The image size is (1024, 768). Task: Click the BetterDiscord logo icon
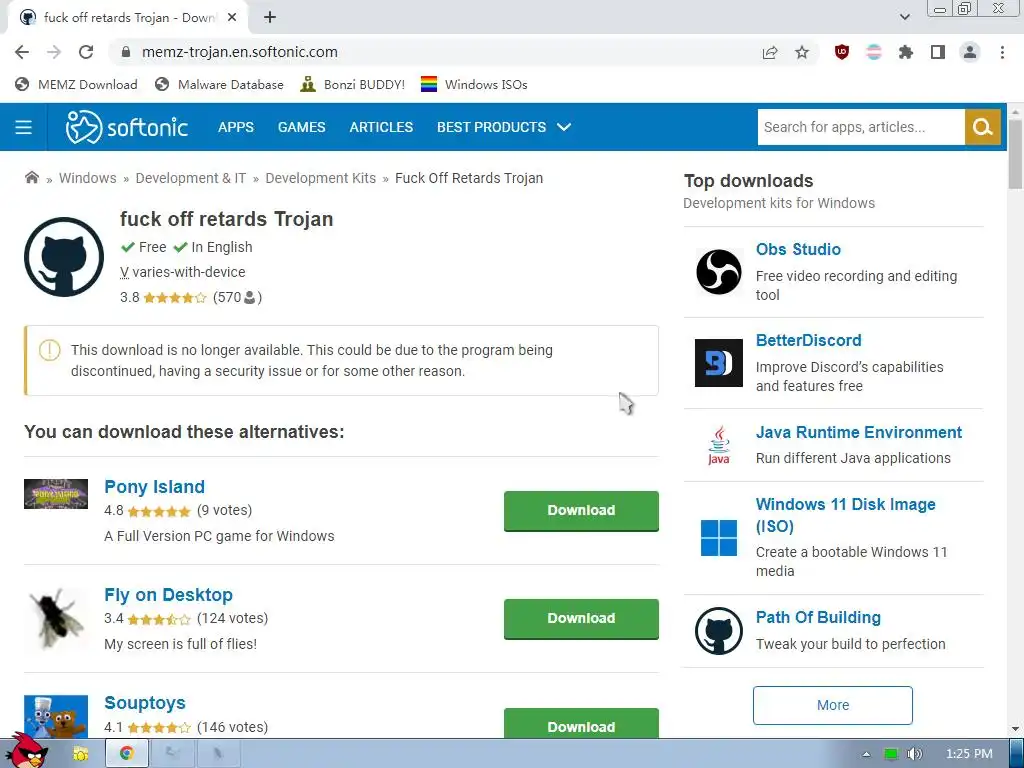718,363
